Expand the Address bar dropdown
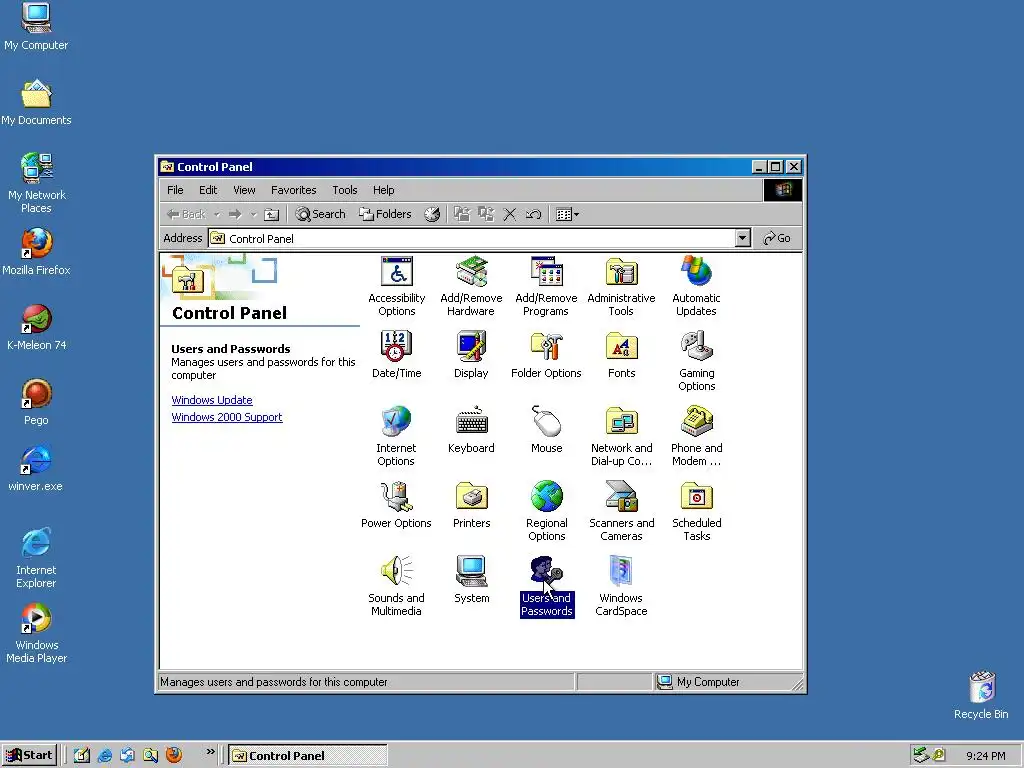Screen dimensions: 1024x768 (x=742, y=238)
